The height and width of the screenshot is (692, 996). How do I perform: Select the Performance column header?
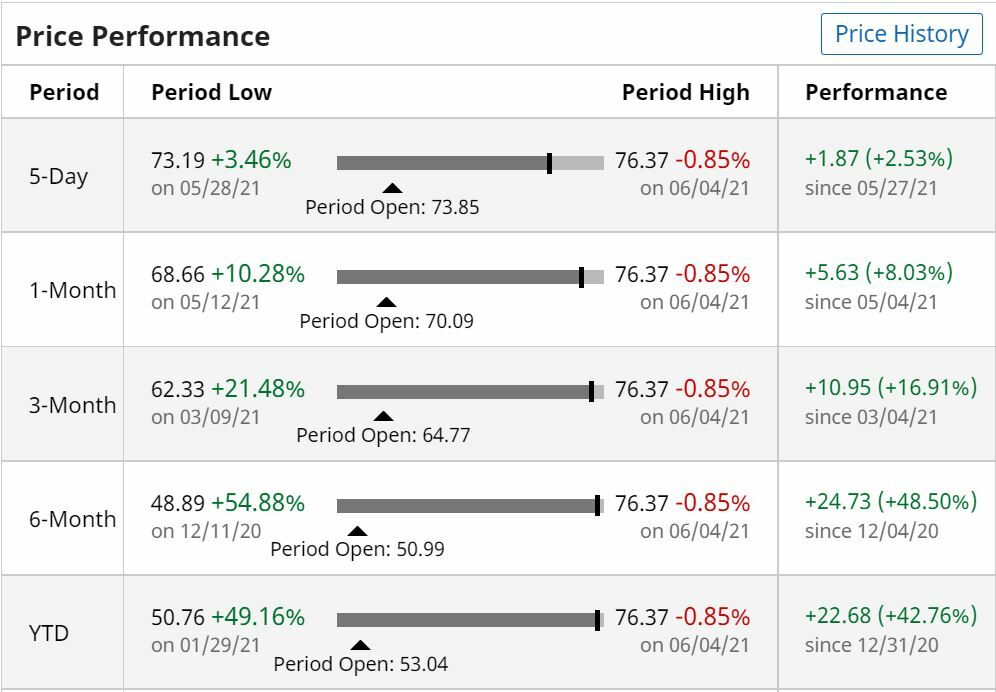tap(876, 93)
